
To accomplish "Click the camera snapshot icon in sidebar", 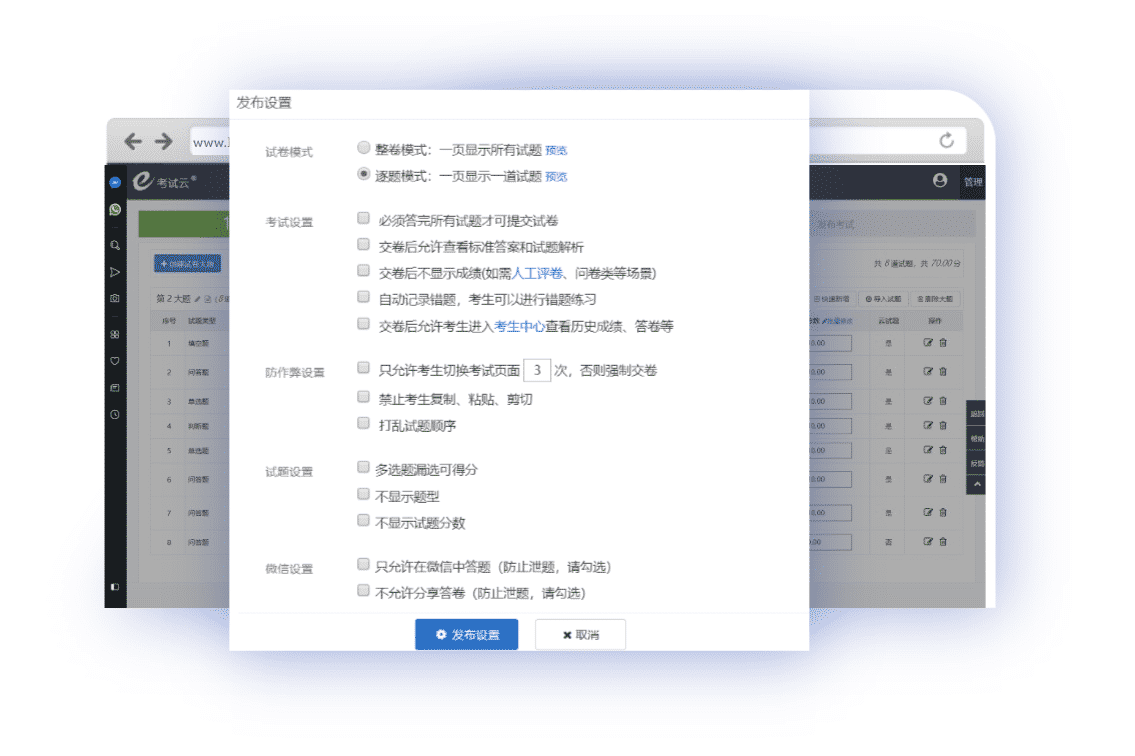I will [x=115, y=298].
